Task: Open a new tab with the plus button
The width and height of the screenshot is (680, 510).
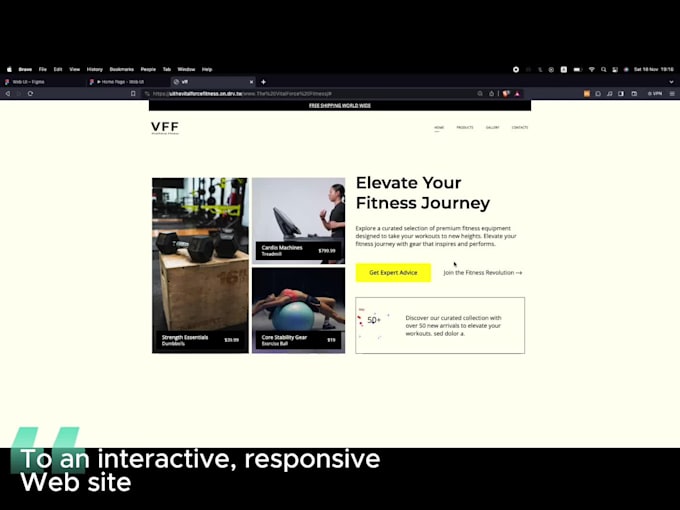Action: (x=263, y=82)
